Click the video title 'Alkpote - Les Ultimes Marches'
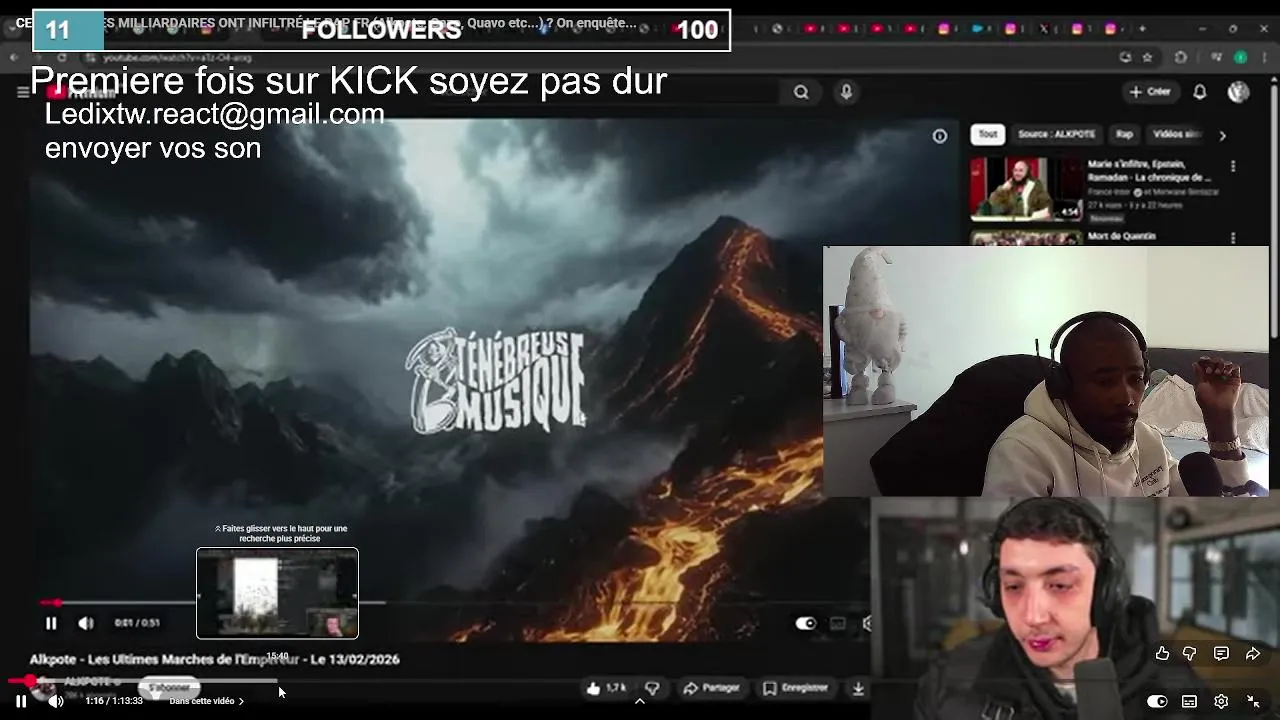Image resolution: width=1280 pixels, height=720 pixels. point(215,660)
